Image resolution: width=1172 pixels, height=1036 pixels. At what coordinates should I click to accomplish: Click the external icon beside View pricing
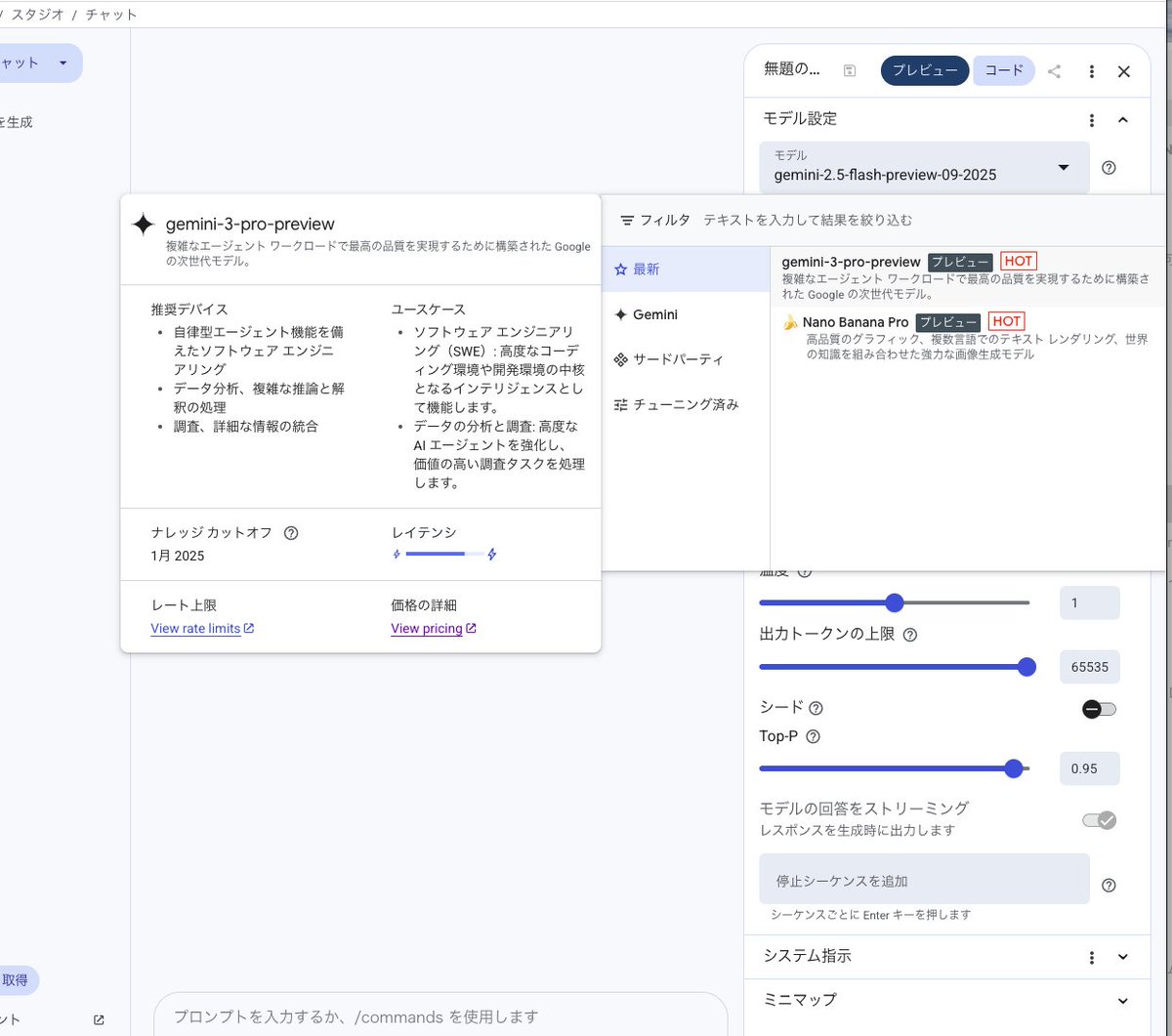coord(472,628)
